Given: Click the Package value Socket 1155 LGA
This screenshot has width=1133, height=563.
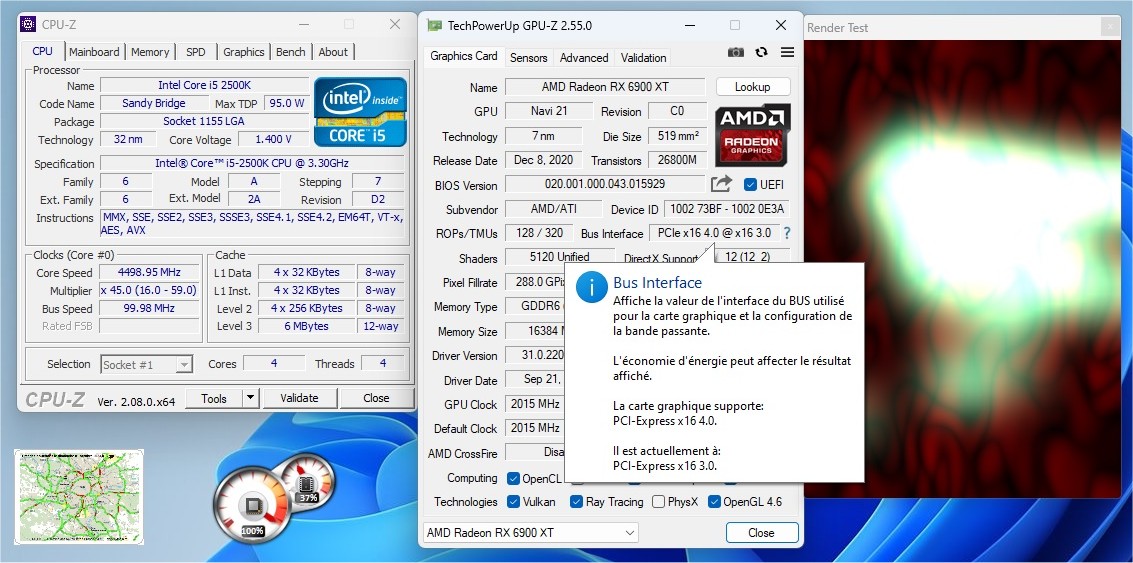Looking at the screenshot, I should [204, 121].
